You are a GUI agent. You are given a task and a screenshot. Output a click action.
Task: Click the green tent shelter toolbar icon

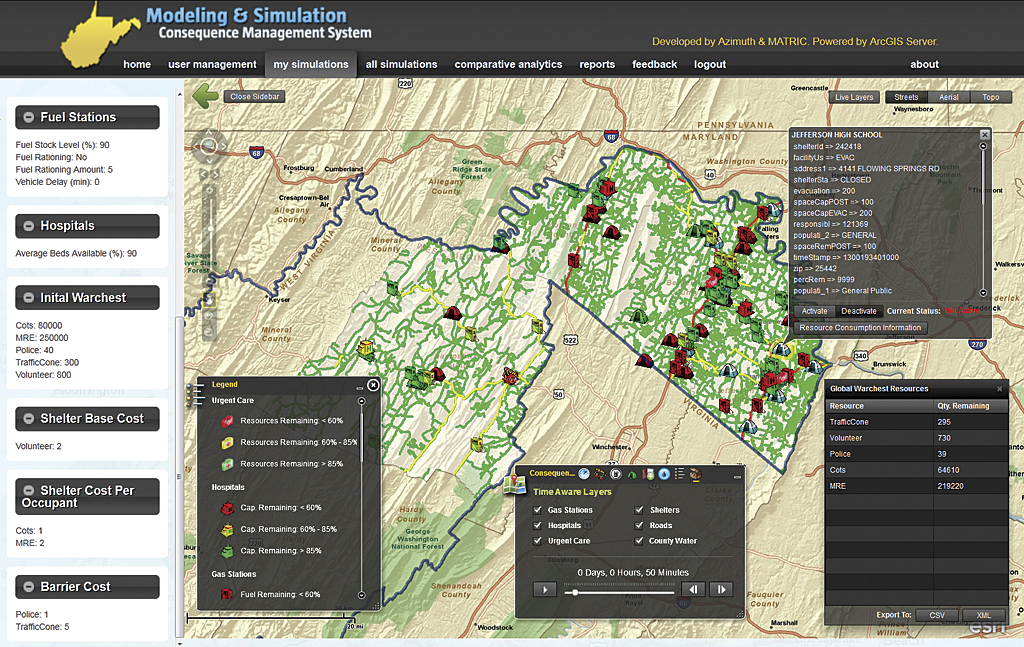[632, 473]
